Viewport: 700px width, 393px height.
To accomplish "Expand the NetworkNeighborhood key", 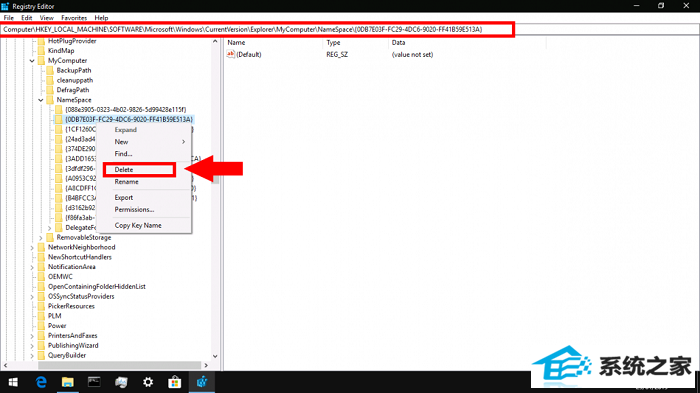I will pos(32,247).
